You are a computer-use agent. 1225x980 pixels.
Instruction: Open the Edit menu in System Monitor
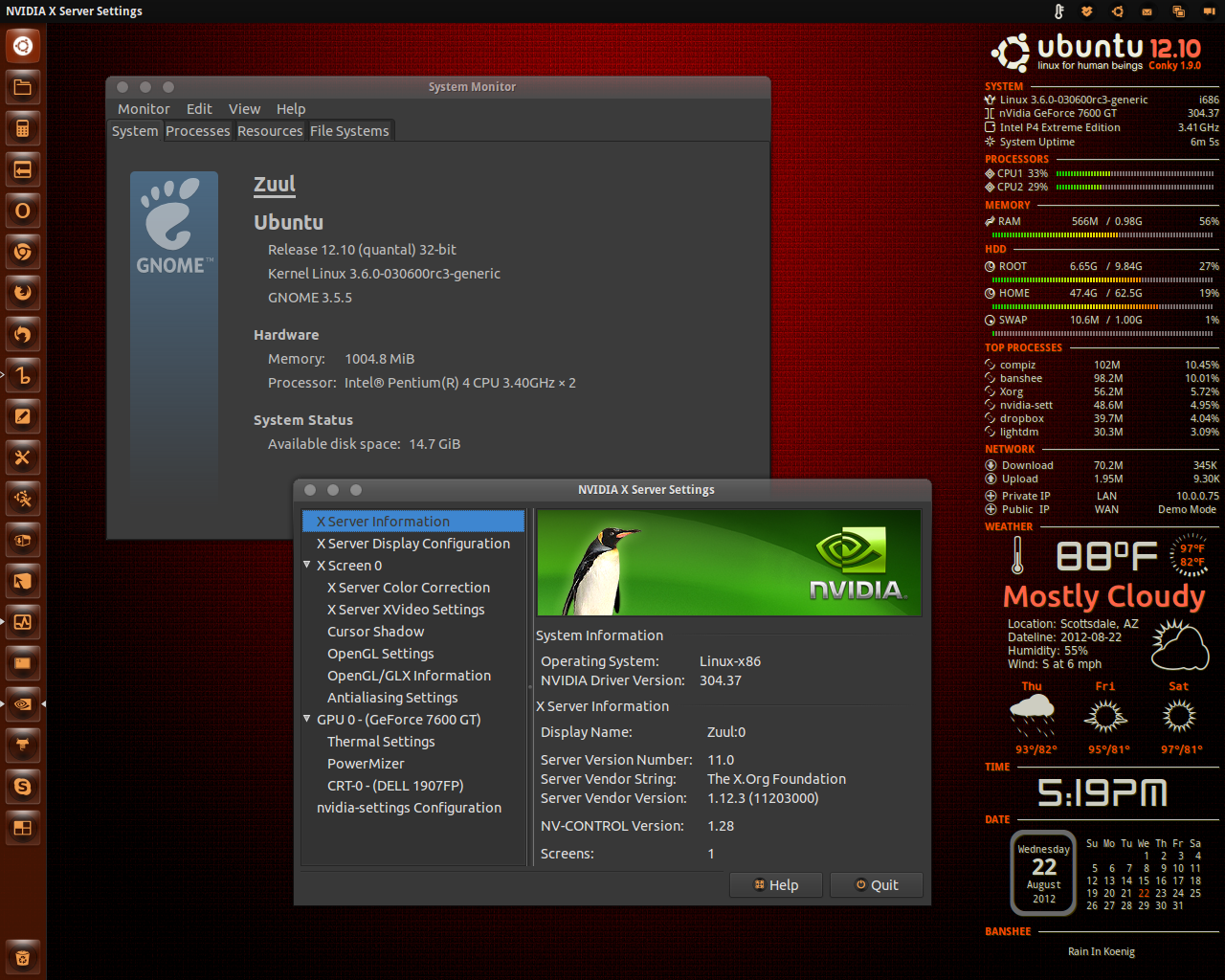point(199,109)
